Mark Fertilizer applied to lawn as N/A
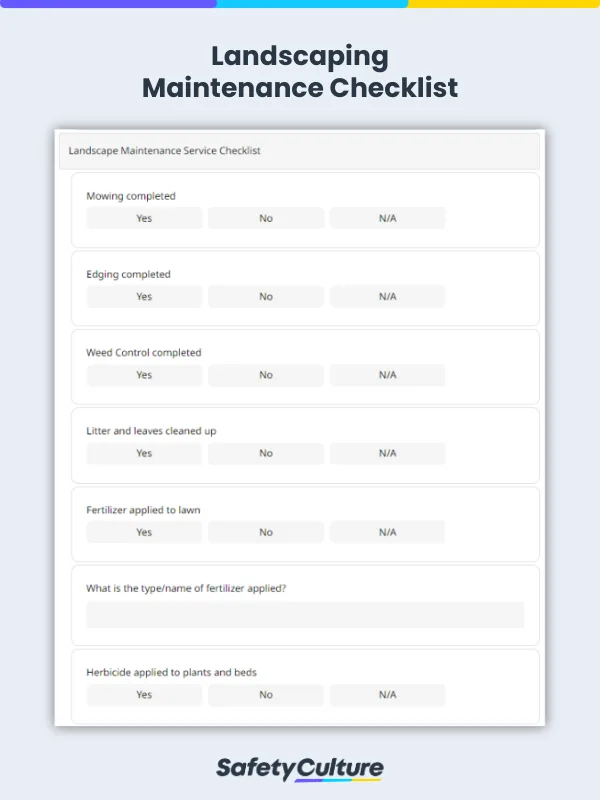The image size is (600, 800). tap(387, 532)
